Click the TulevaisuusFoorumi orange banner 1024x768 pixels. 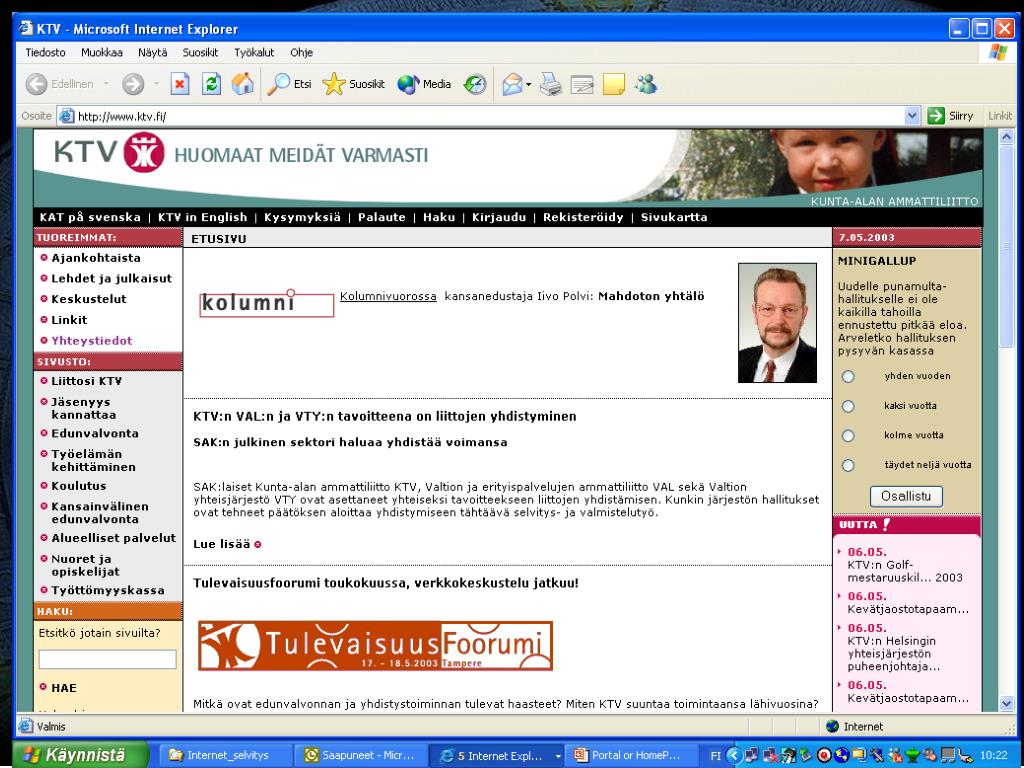pyautogui.click(x=376, y=646)
